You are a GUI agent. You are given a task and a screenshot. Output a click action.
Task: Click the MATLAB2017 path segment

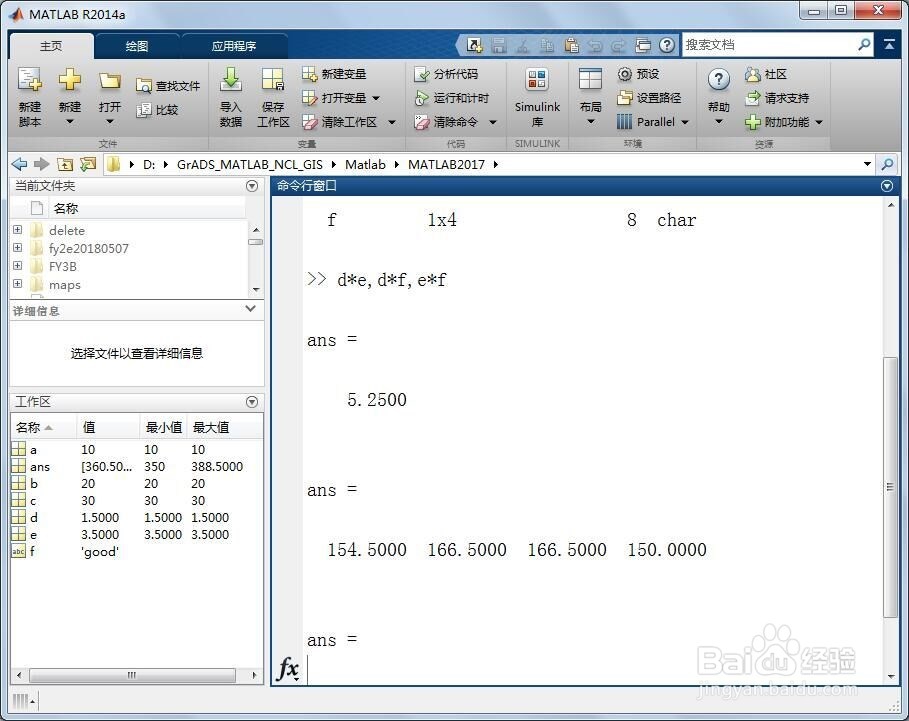click(x=446, y=165)
